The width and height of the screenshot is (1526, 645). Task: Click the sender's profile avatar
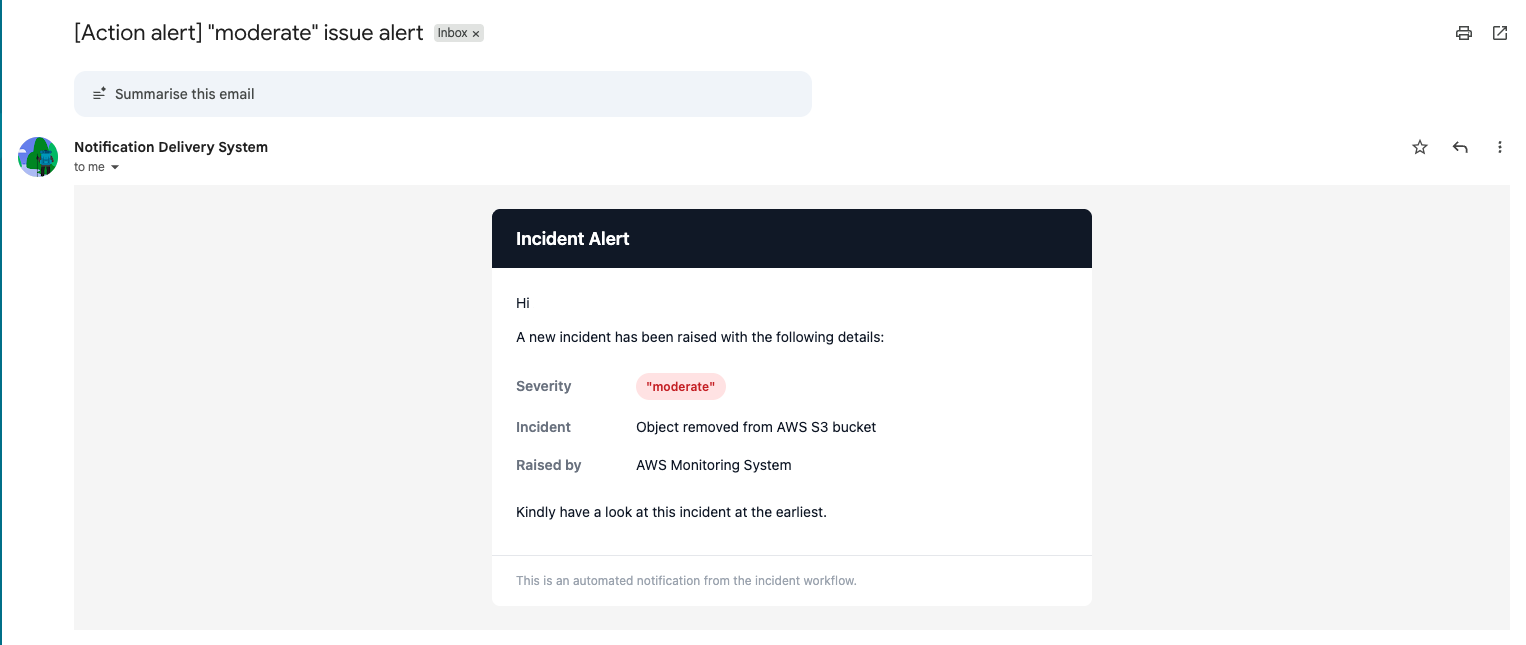38,157
